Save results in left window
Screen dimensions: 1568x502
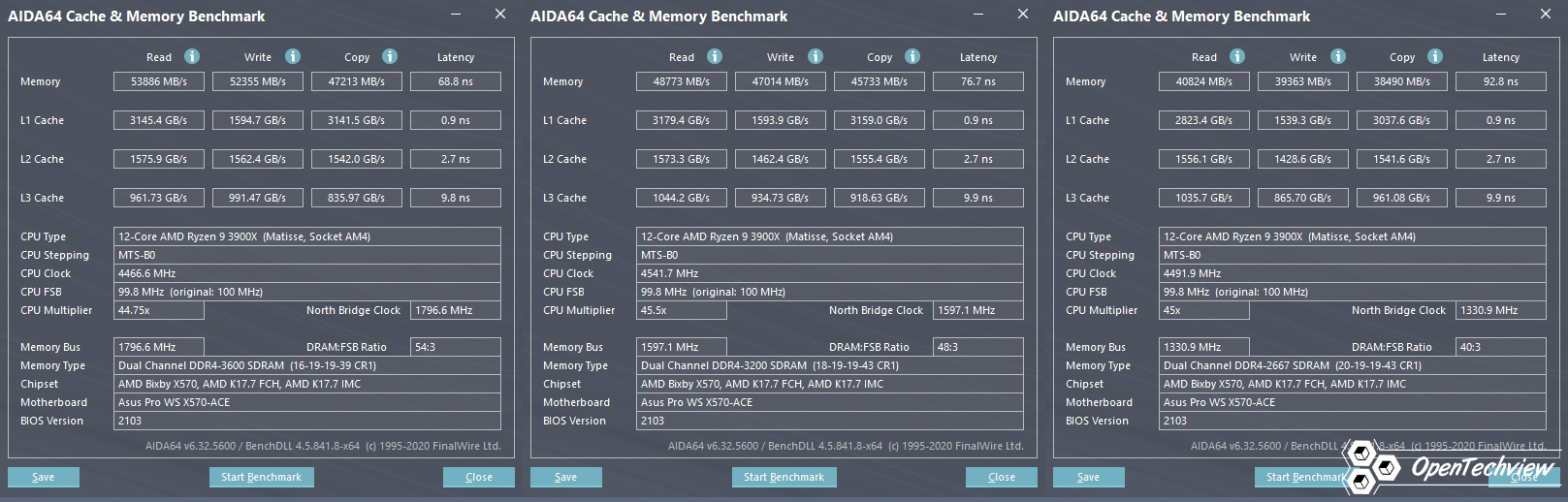tap(44, 477)
